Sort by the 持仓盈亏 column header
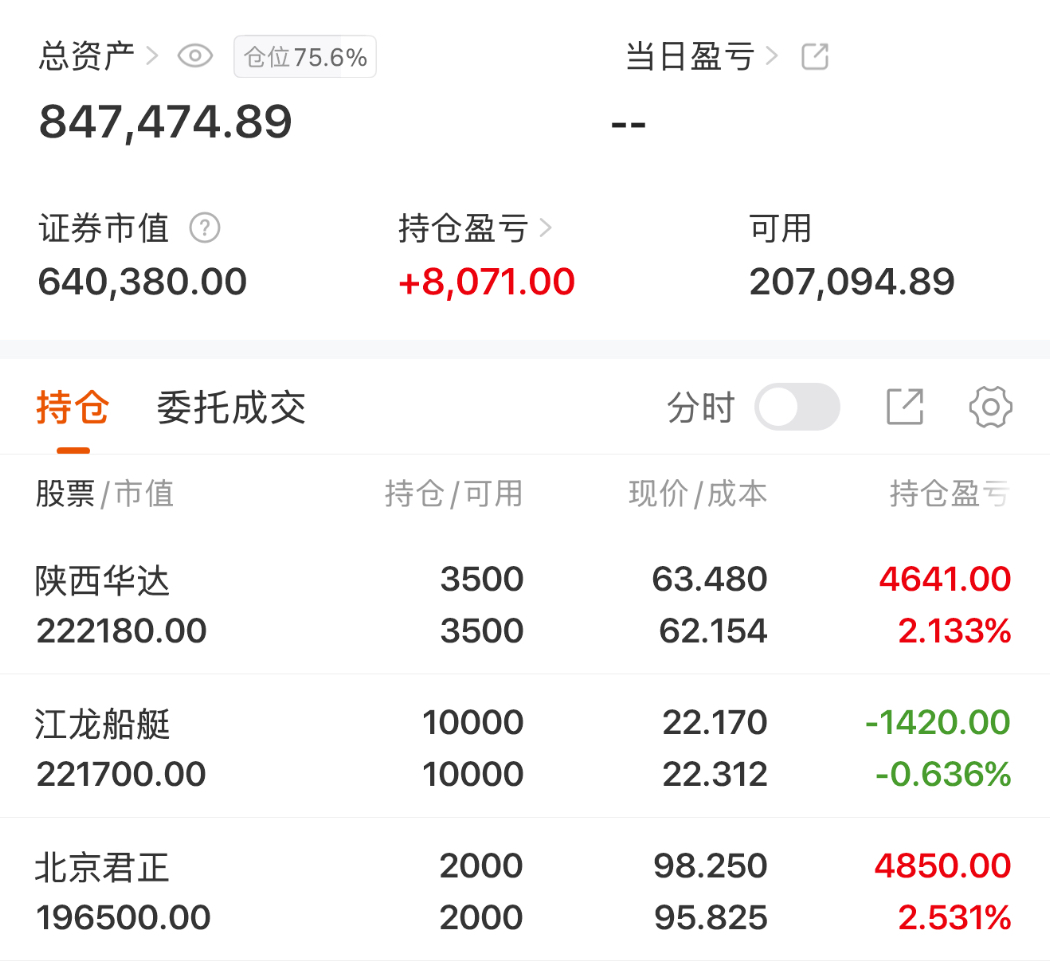1050x961 pixels. coord(950,494)
